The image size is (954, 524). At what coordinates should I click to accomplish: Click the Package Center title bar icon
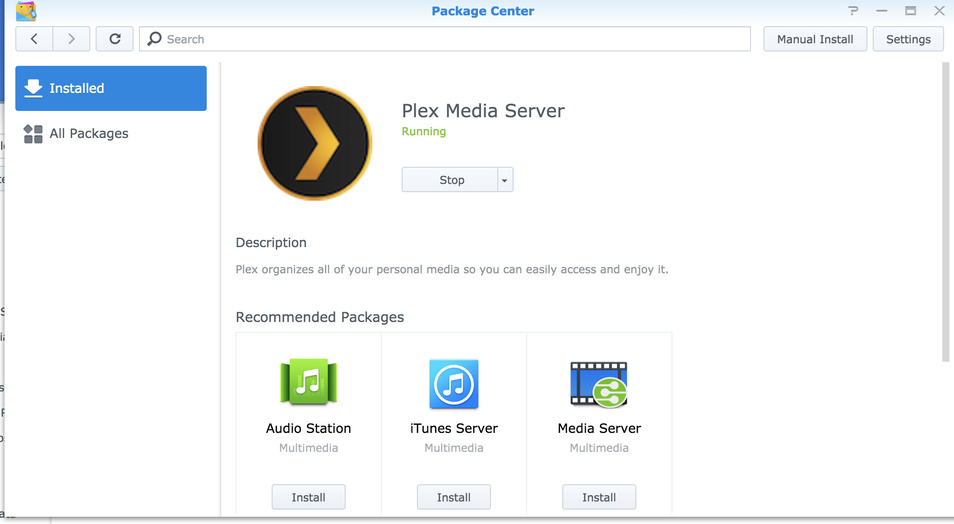coord(26,11)
